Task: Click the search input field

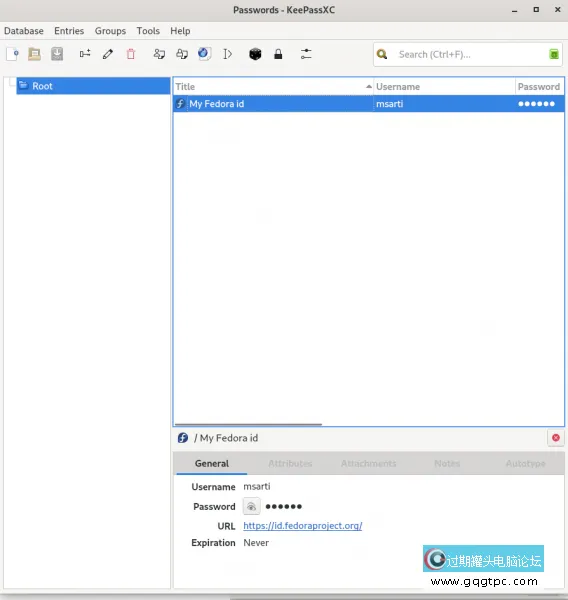Action: point(469,54)
